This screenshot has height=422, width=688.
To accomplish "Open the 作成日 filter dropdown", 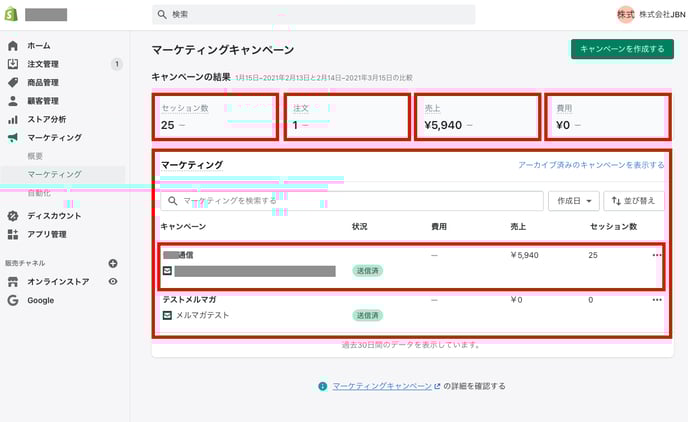I will coord(574,201).
